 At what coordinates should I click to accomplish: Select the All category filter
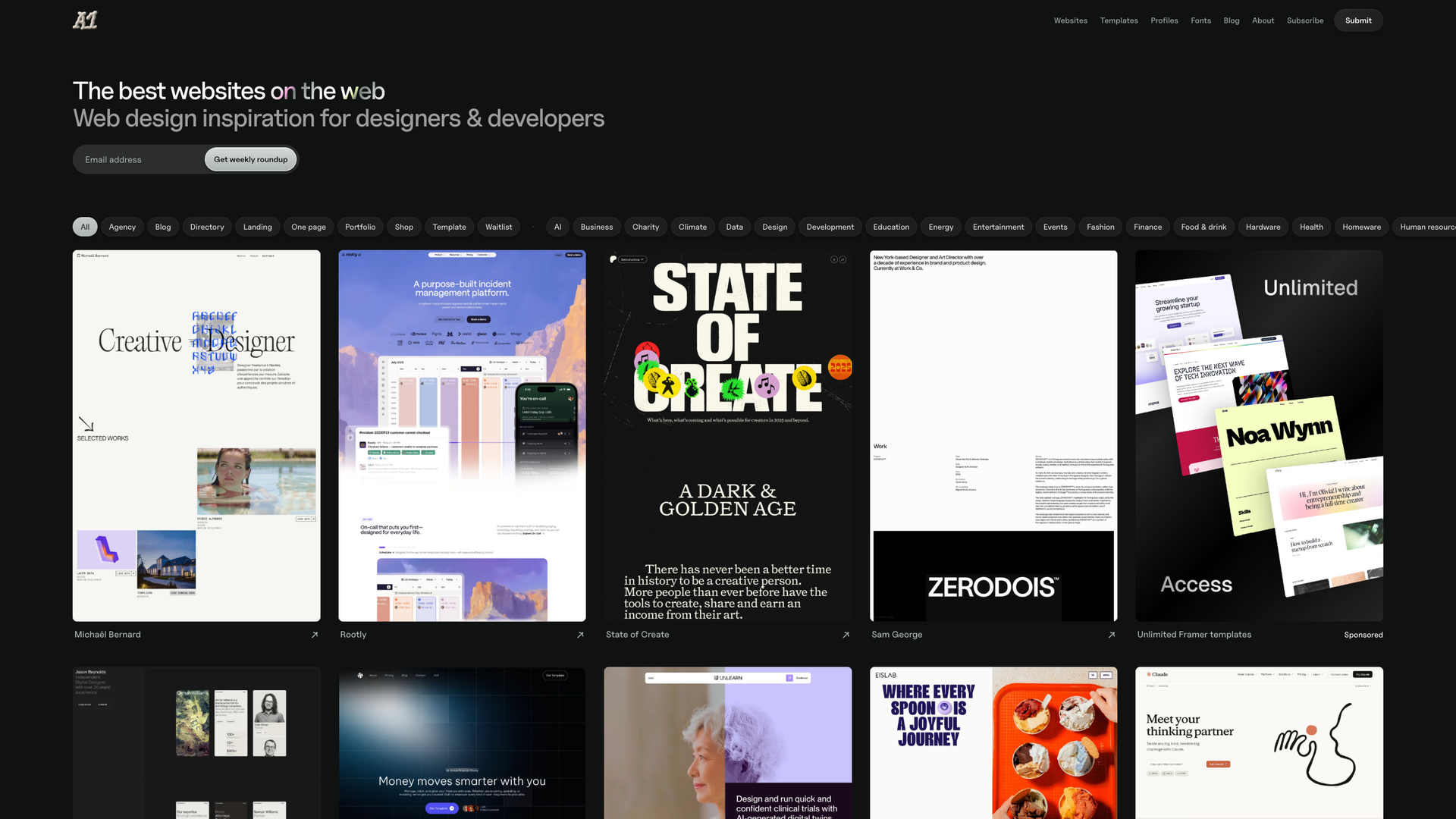[x=85, y=227]
